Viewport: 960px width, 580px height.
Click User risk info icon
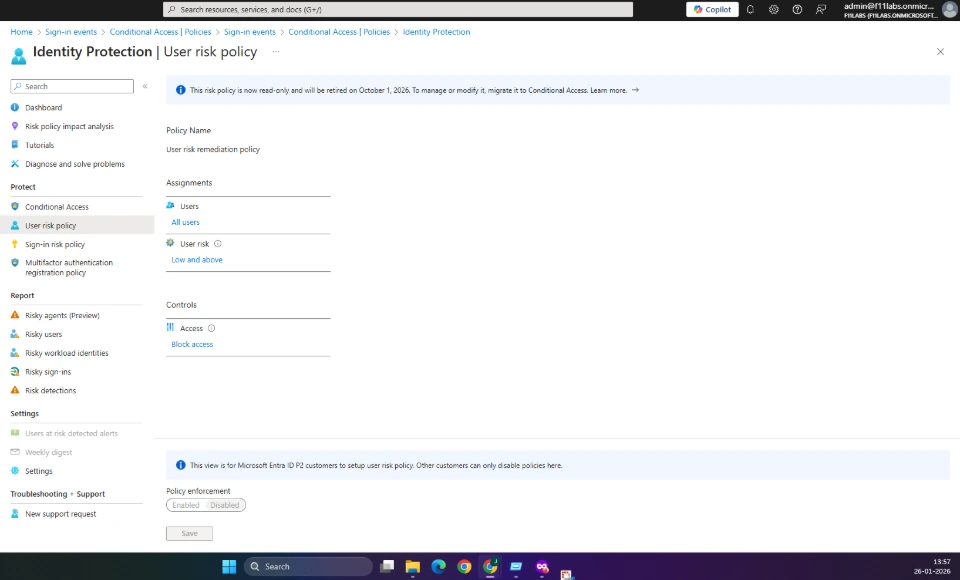pyautogui.click(x=218, y=244)
